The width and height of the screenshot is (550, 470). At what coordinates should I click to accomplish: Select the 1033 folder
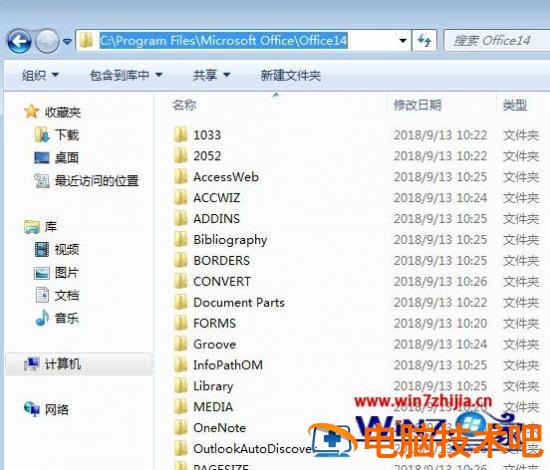(207, 135)
